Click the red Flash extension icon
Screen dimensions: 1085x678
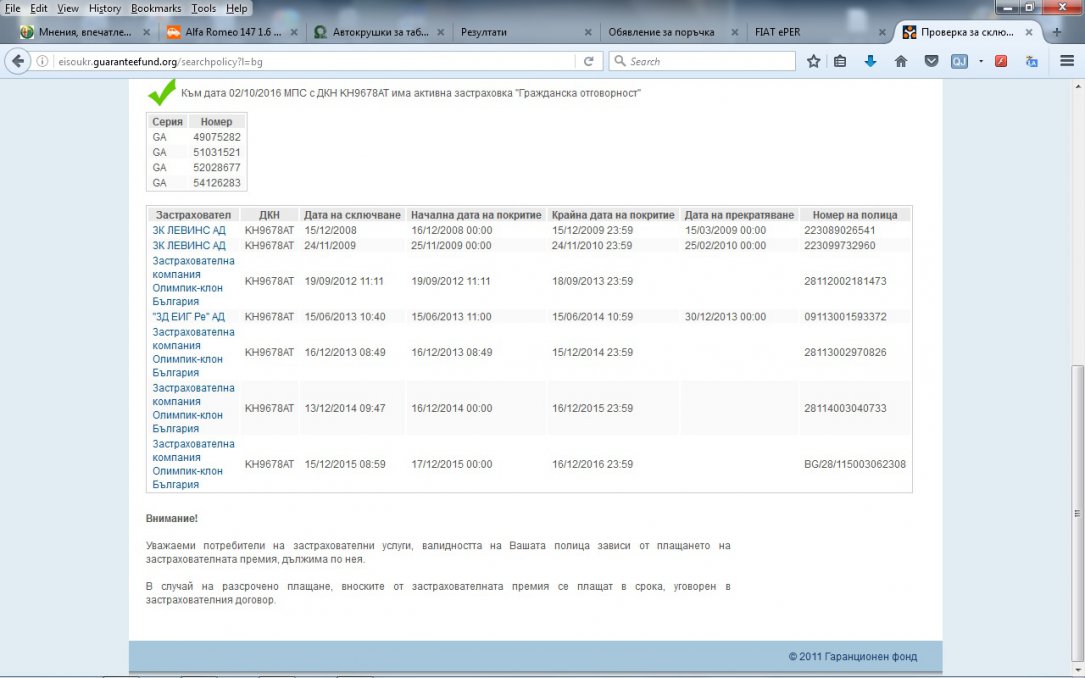point(1000,61)
